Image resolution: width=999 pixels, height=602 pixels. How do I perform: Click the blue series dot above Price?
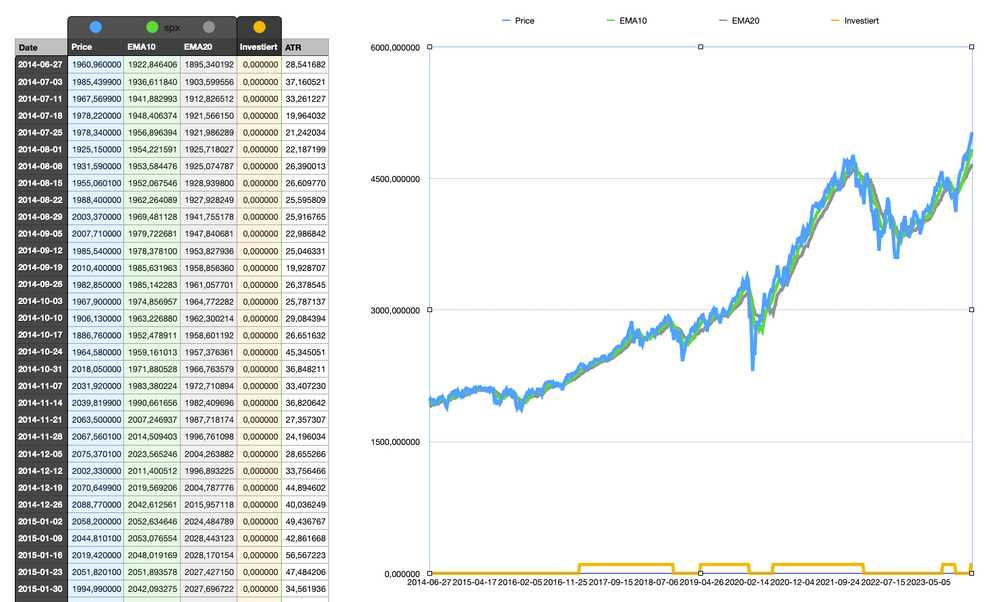95,27
